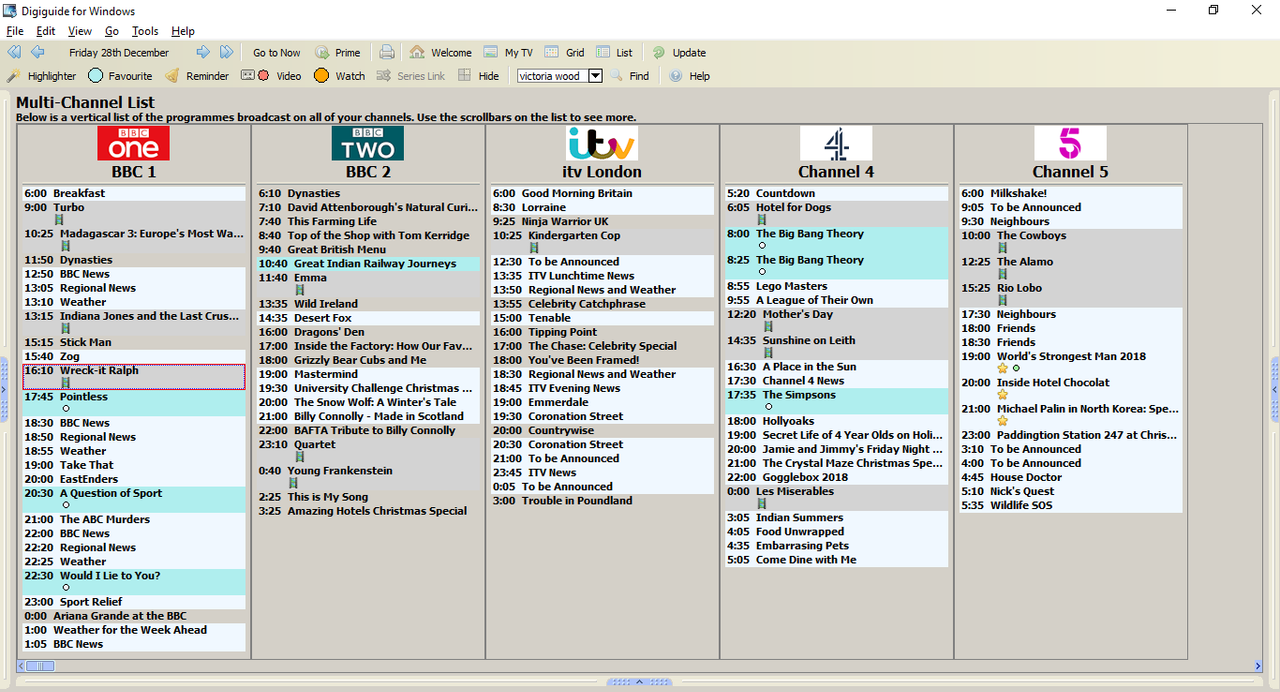
Task: Click the Hide tool
Action: point(478,76)
